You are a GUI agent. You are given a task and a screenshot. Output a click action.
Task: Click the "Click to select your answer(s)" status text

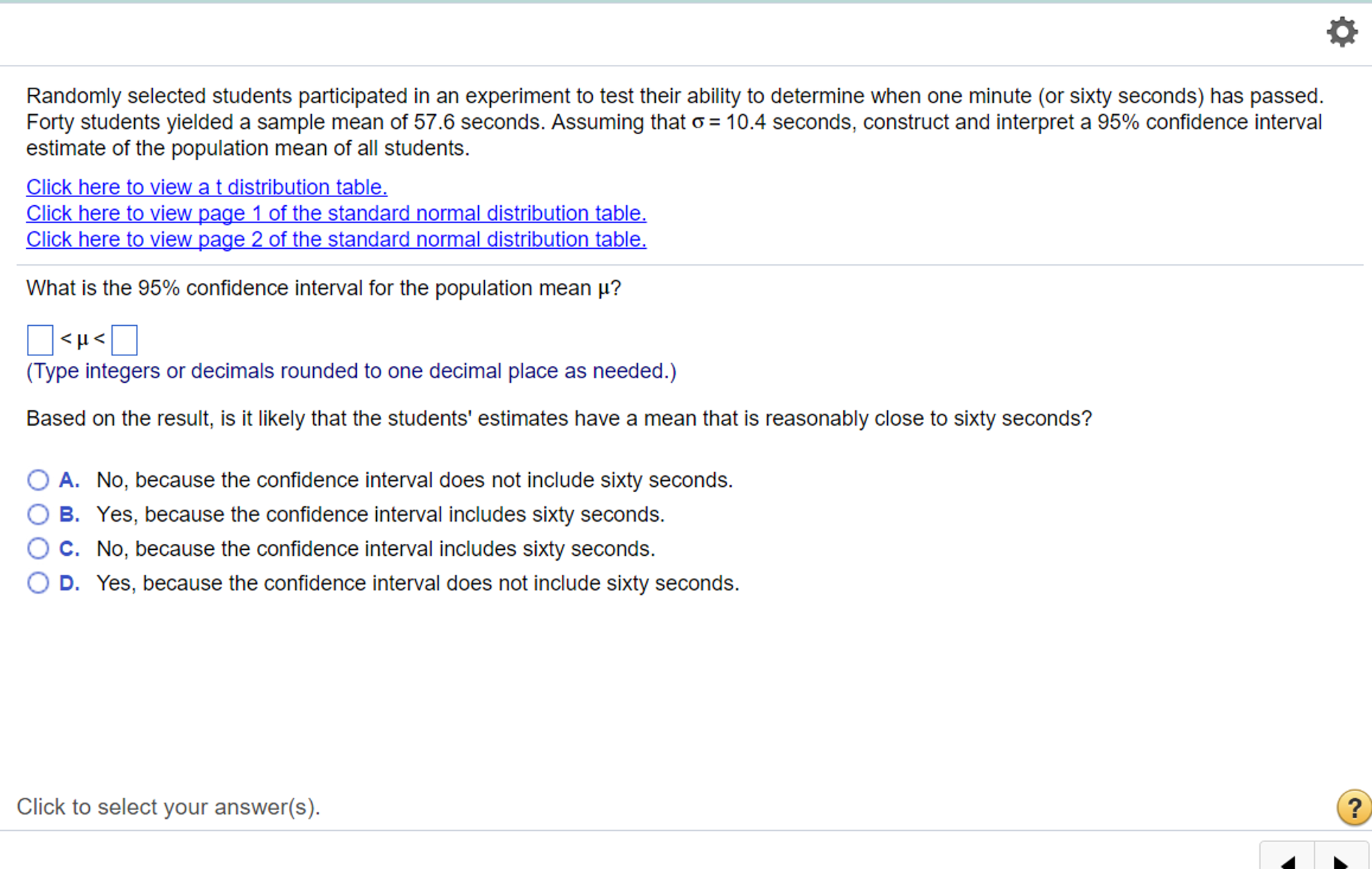[x=168, y=807]
